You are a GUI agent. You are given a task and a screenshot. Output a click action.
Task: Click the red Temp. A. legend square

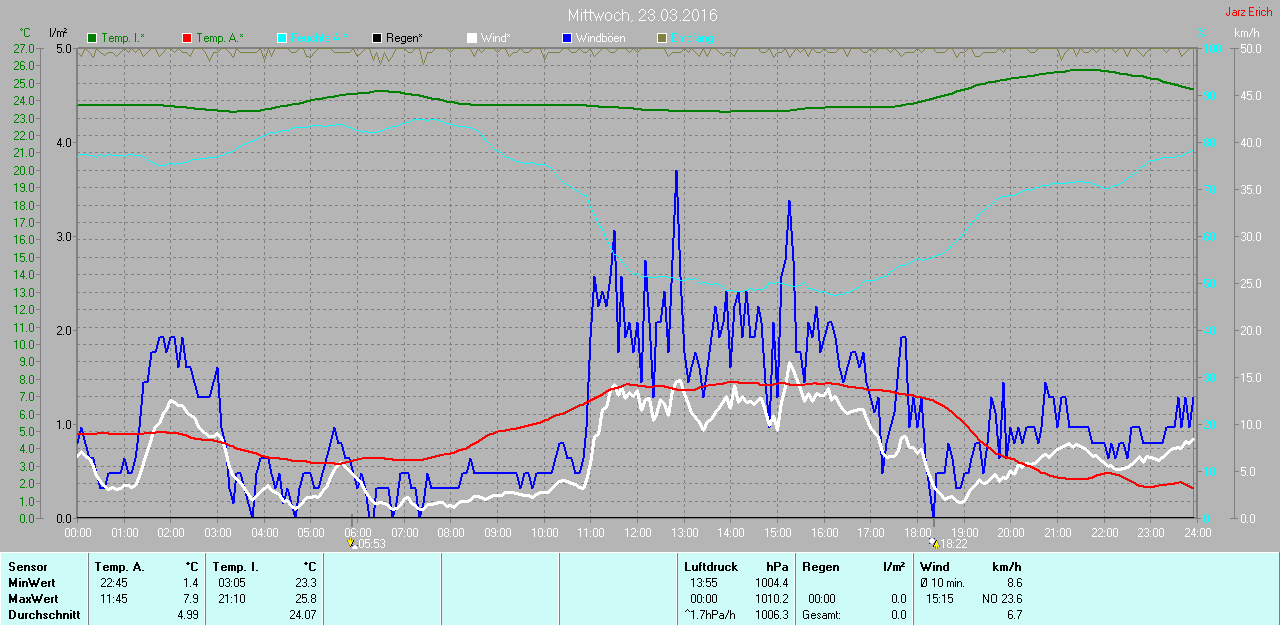click(x=187, y=38)
